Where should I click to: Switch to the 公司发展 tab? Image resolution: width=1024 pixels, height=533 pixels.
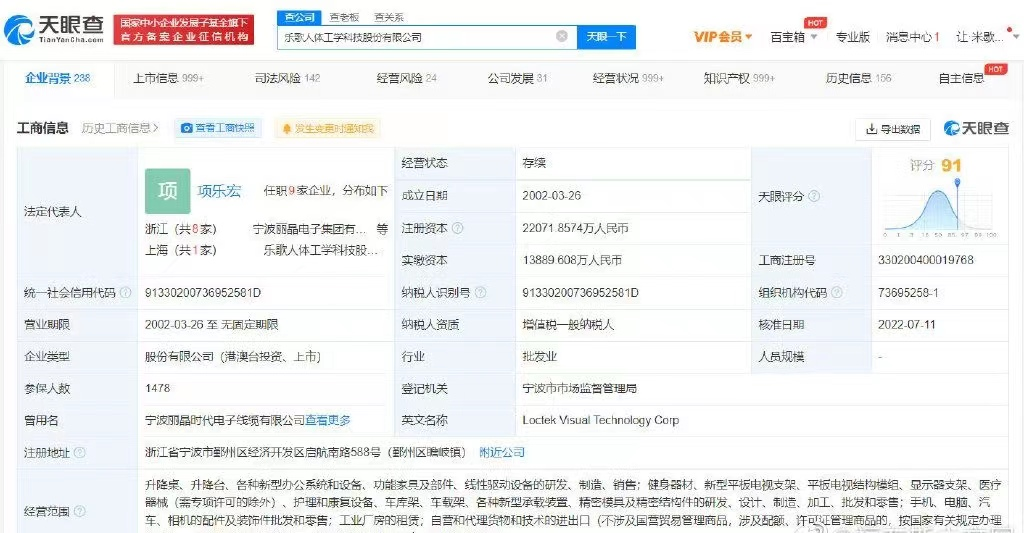point(517,78)
